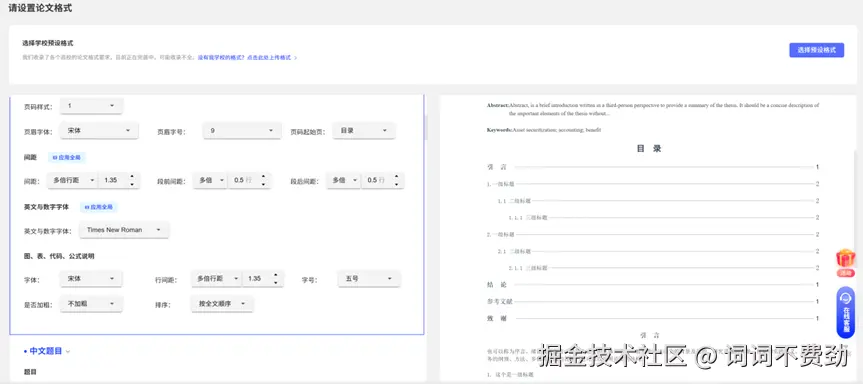Open the 在线客服 online support widget

845,312
